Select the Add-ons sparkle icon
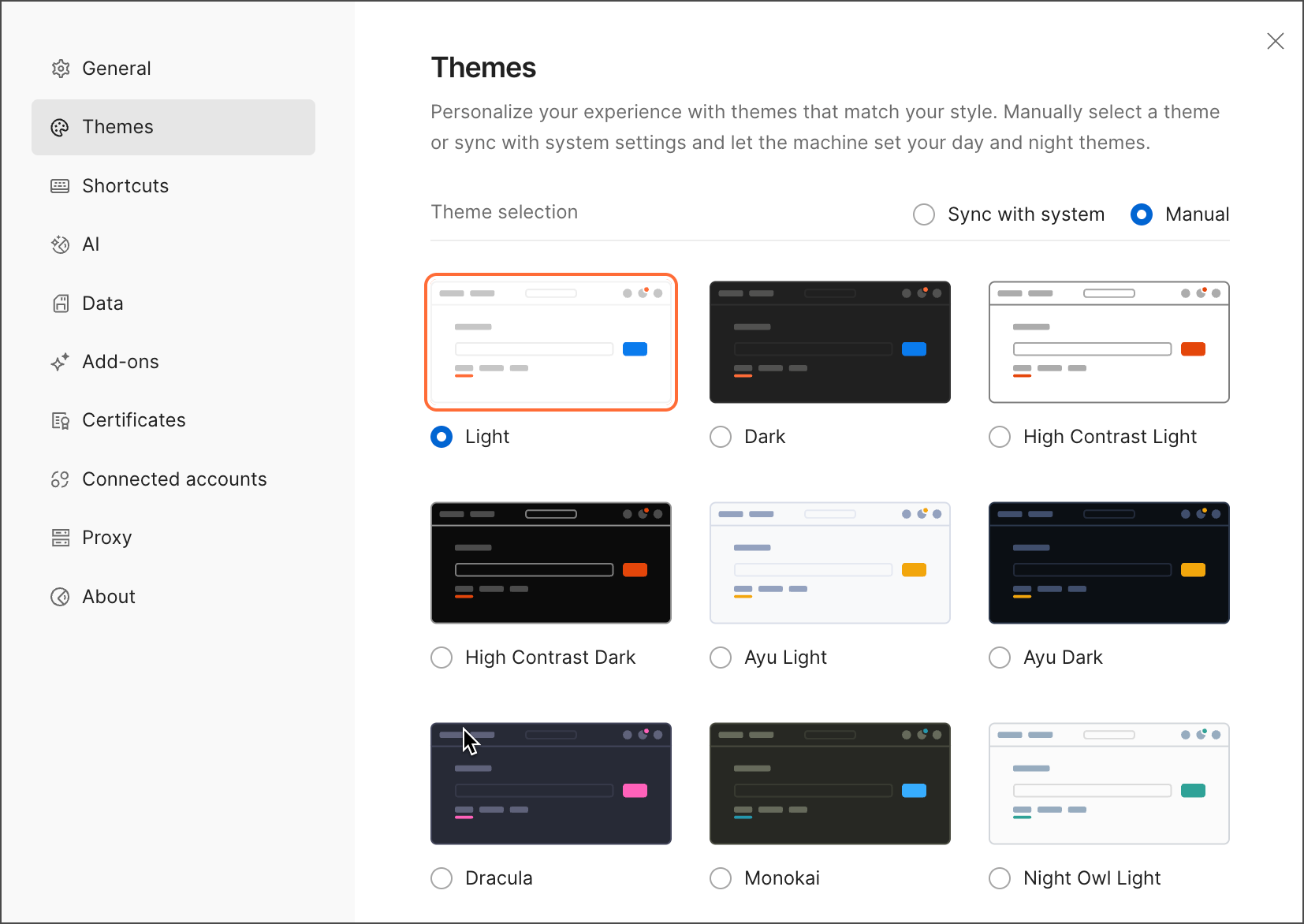This screenshot has width=1304, height=924. click(x=61, y=362)
